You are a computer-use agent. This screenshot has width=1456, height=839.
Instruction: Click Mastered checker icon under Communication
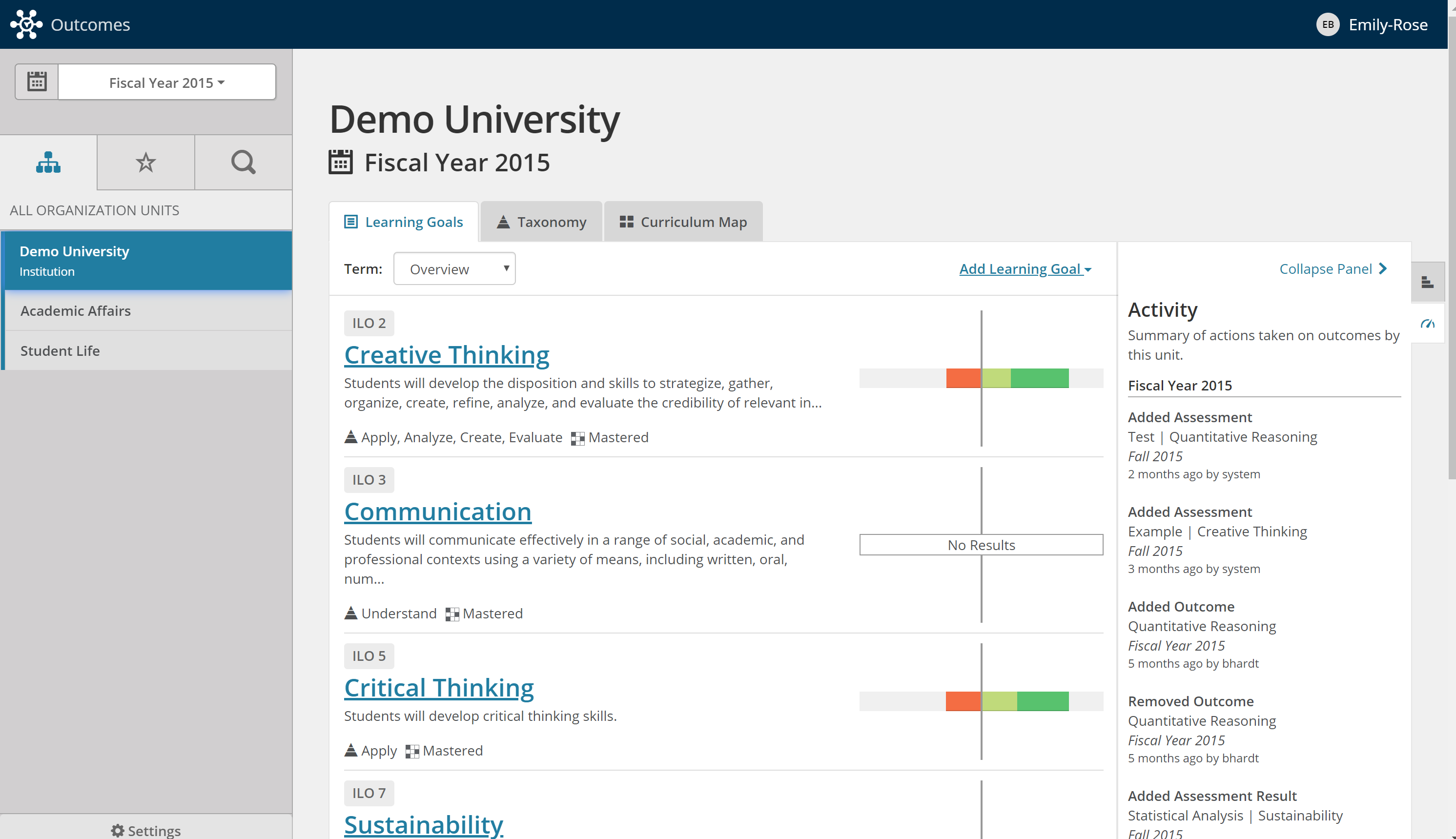point(451,614)
